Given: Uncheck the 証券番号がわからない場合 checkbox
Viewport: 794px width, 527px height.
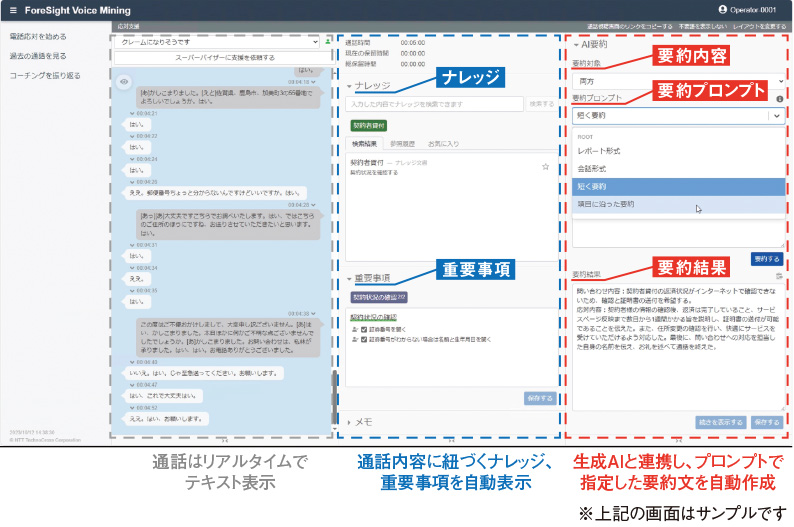Looking at the screenshot, I should coord(364,340).
